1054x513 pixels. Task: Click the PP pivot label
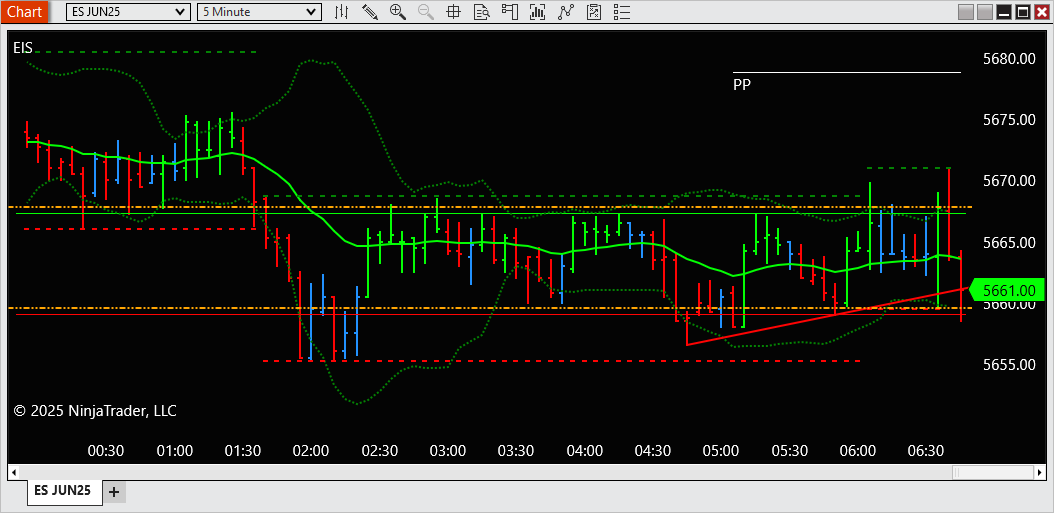(x=742, y=85)
